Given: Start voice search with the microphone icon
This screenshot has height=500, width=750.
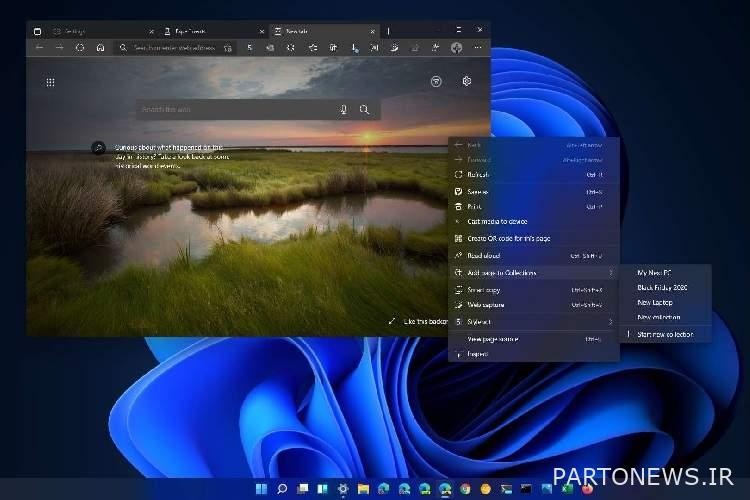Looking at the screenshot, I should click(343, 110).
